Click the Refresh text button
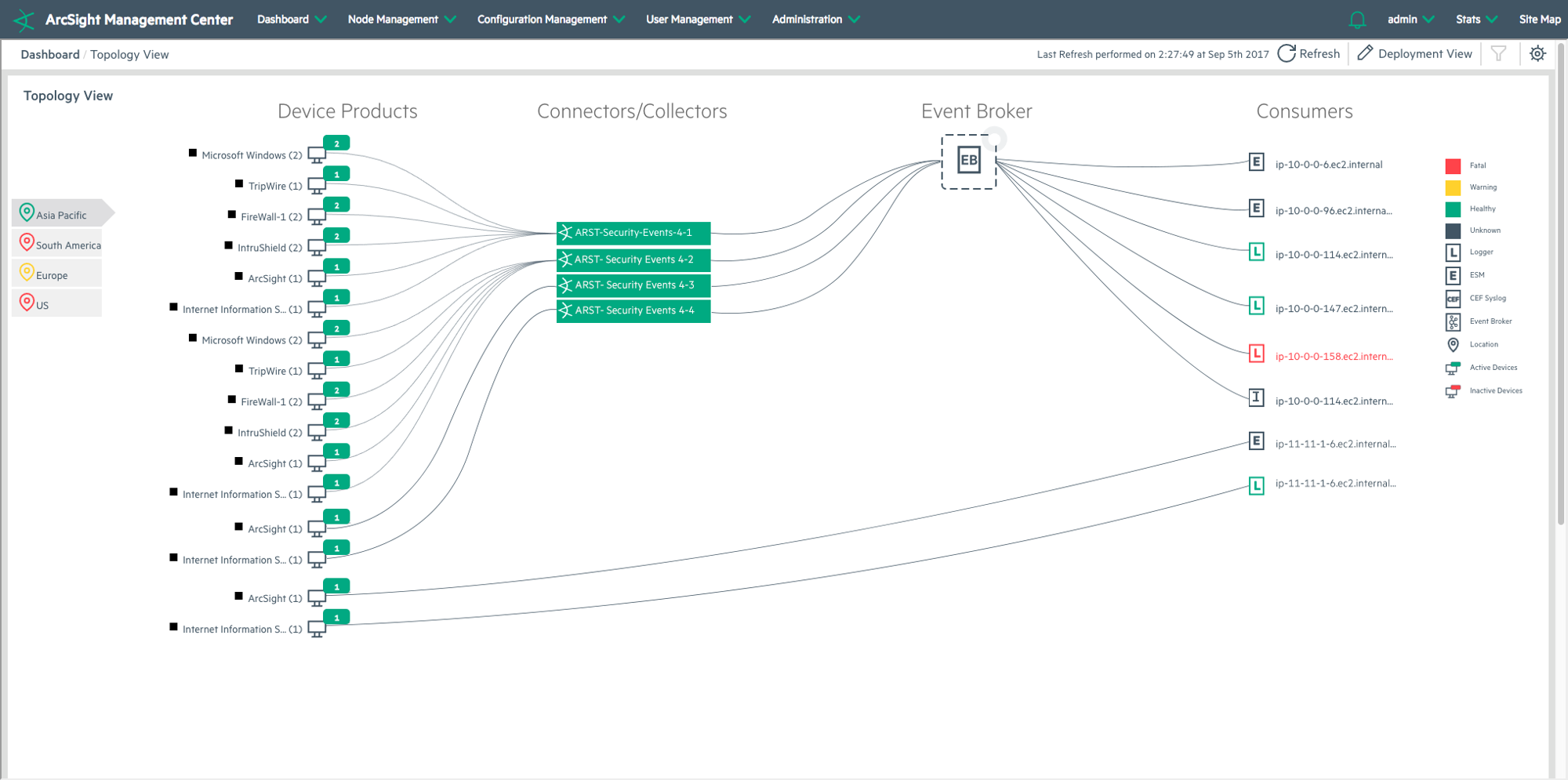Image resolution: width=1568 pixels, height=780 pixels. click(x=1319, y=53)
